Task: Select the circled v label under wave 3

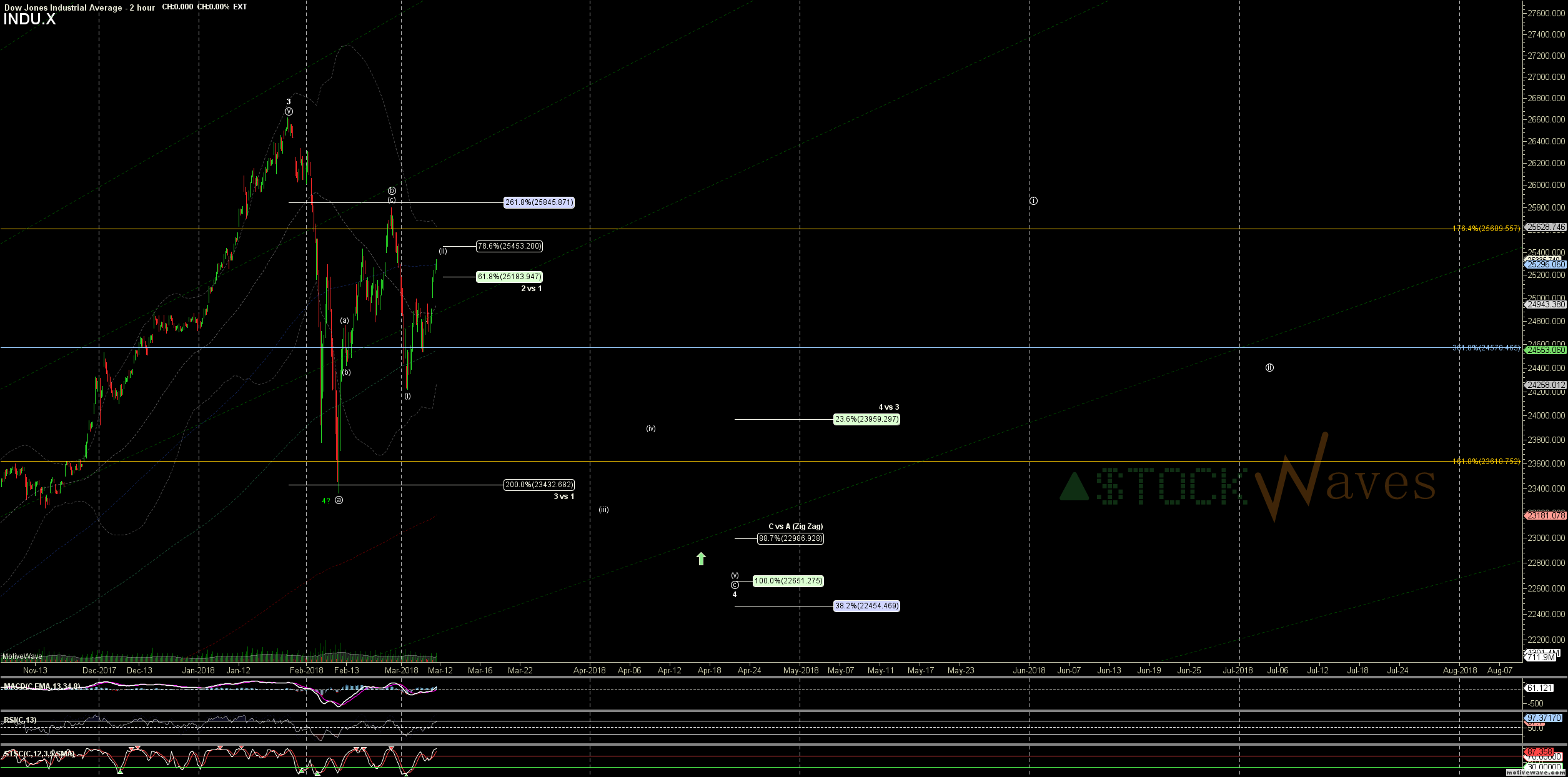Action: (x=289, y=112)
